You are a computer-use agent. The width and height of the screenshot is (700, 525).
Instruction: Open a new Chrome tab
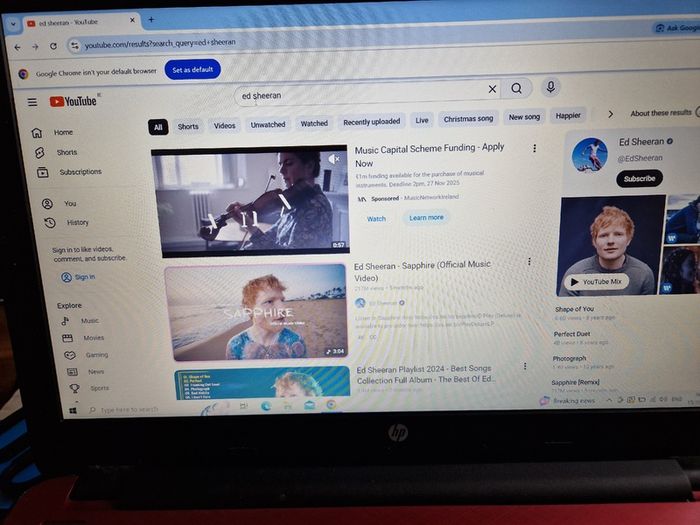(x=151, y=20)
